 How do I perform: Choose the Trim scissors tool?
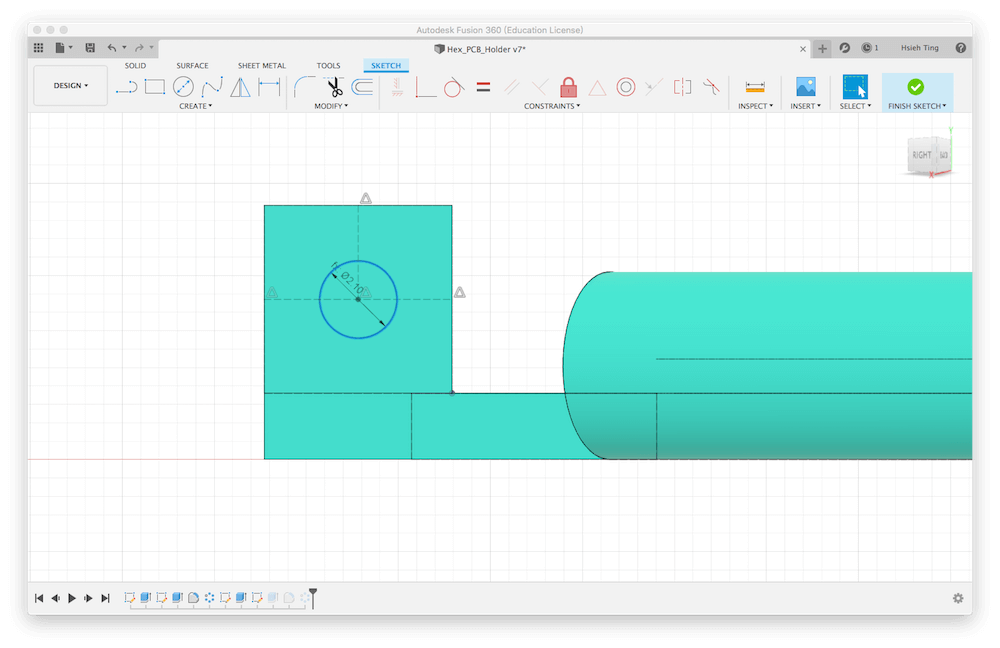click(334, 87)
